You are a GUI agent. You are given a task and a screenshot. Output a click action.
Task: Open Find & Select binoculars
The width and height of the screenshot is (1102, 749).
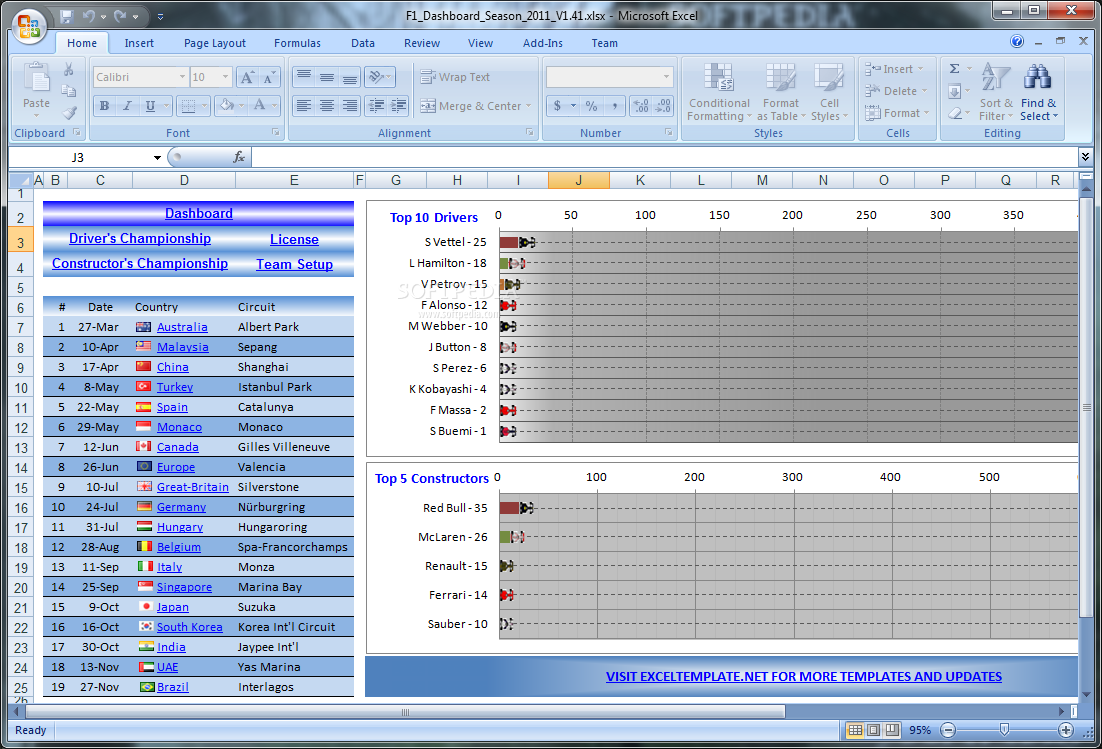point(1038,91)
